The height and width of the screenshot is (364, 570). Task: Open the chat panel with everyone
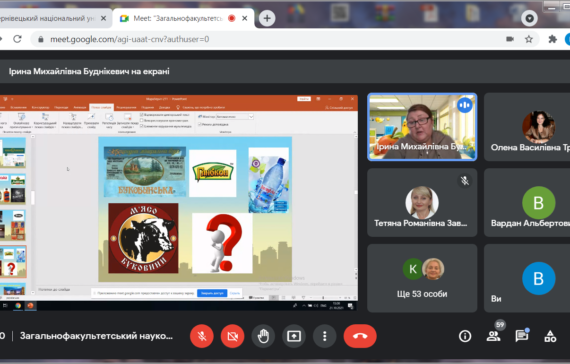522,336
